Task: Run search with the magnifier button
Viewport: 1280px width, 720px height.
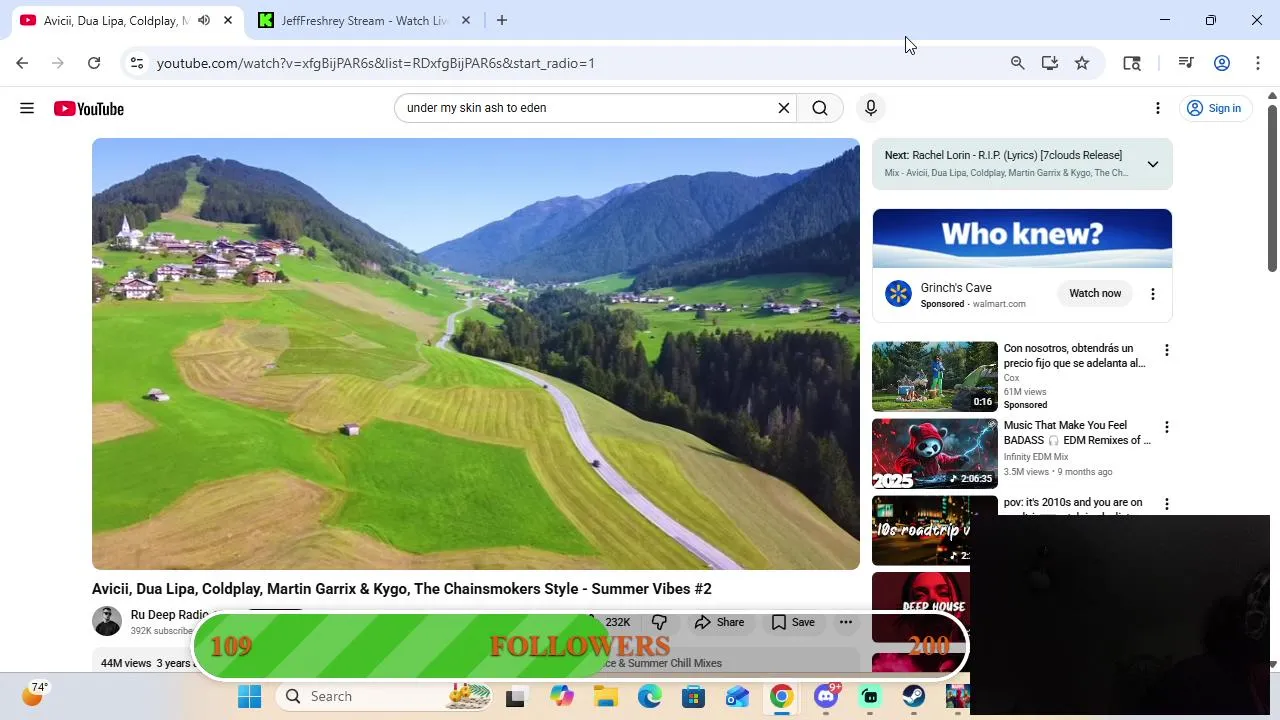Action: (820, 108)
